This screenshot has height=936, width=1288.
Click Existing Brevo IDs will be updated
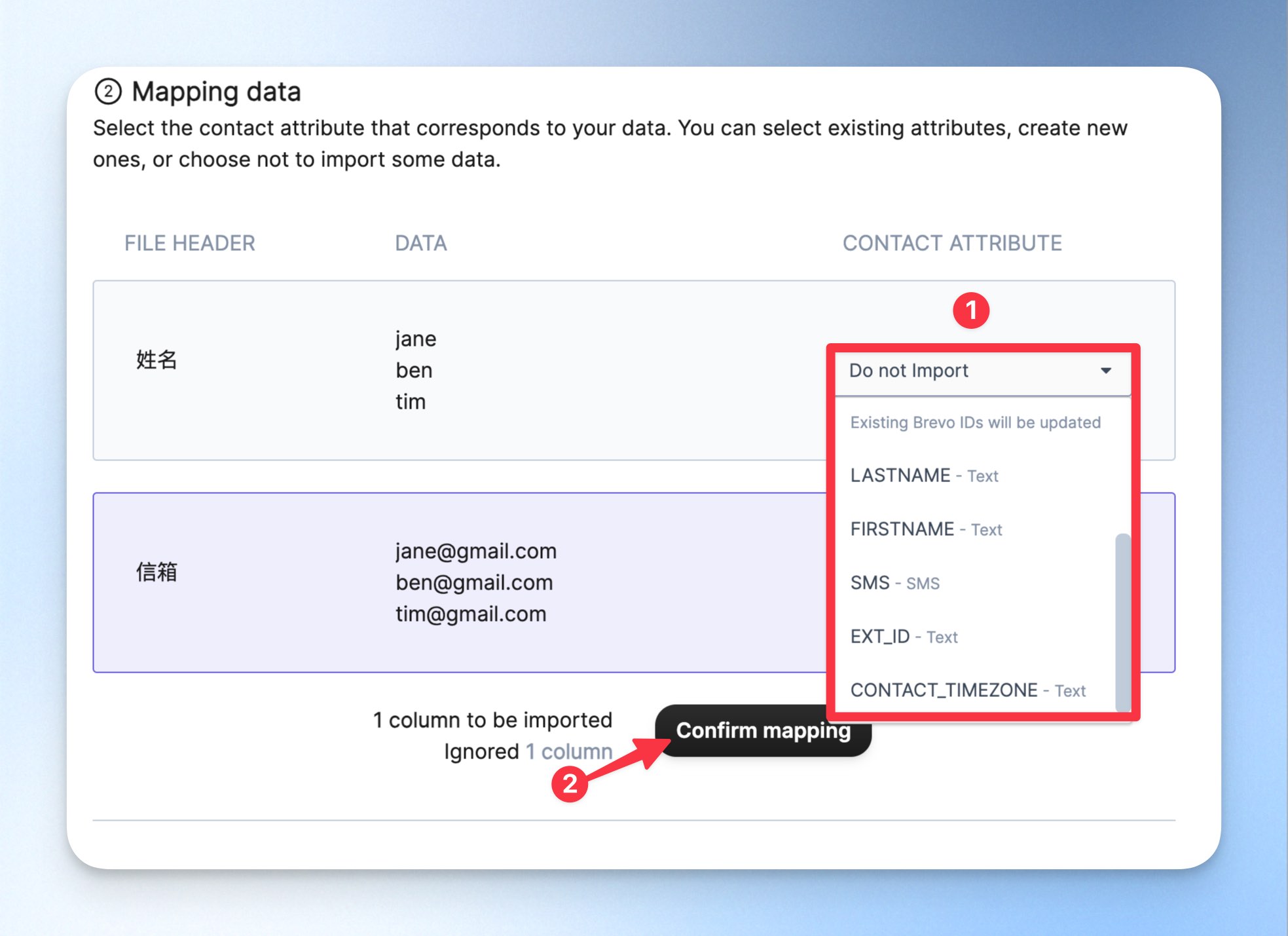click(x=975, y=422)
